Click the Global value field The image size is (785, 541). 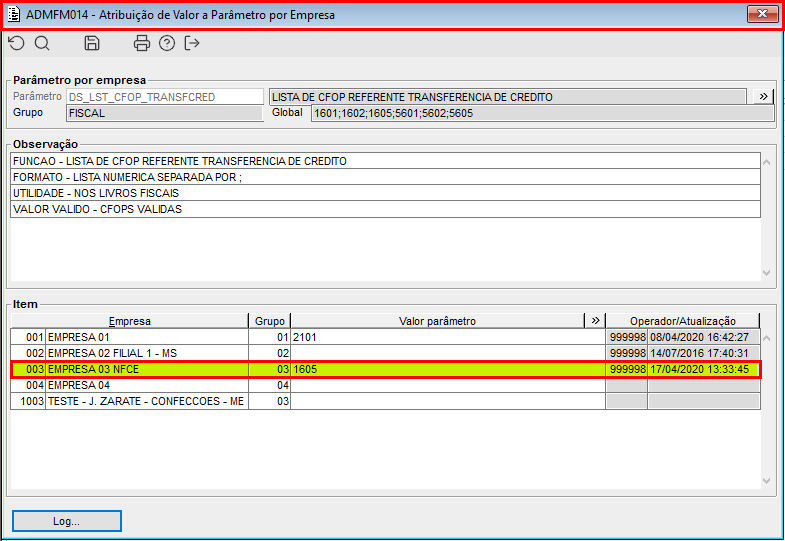coord(543,113)
